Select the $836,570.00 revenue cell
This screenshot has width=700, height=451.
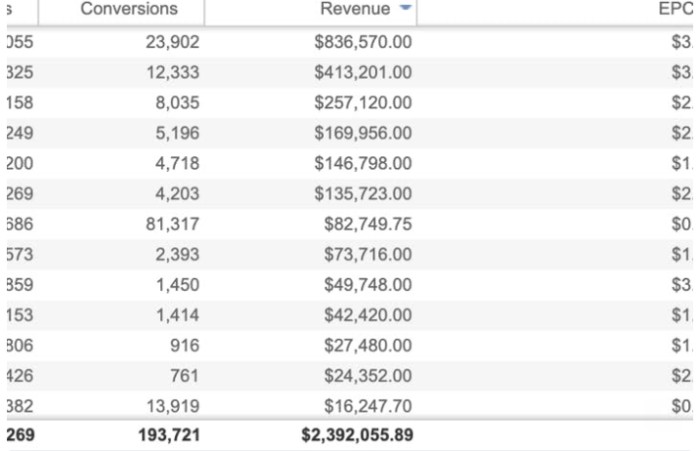[363, 42]
